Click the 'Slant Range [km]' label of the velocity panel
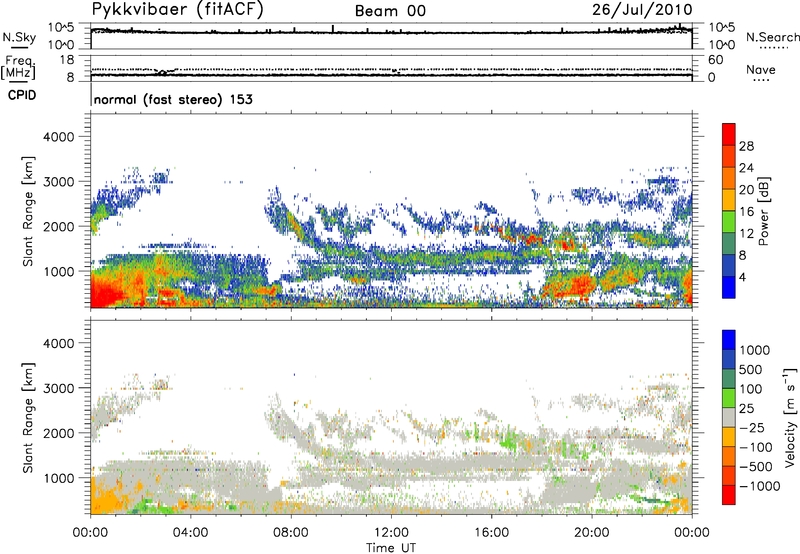The image size is (800, 554). point(28,418)
